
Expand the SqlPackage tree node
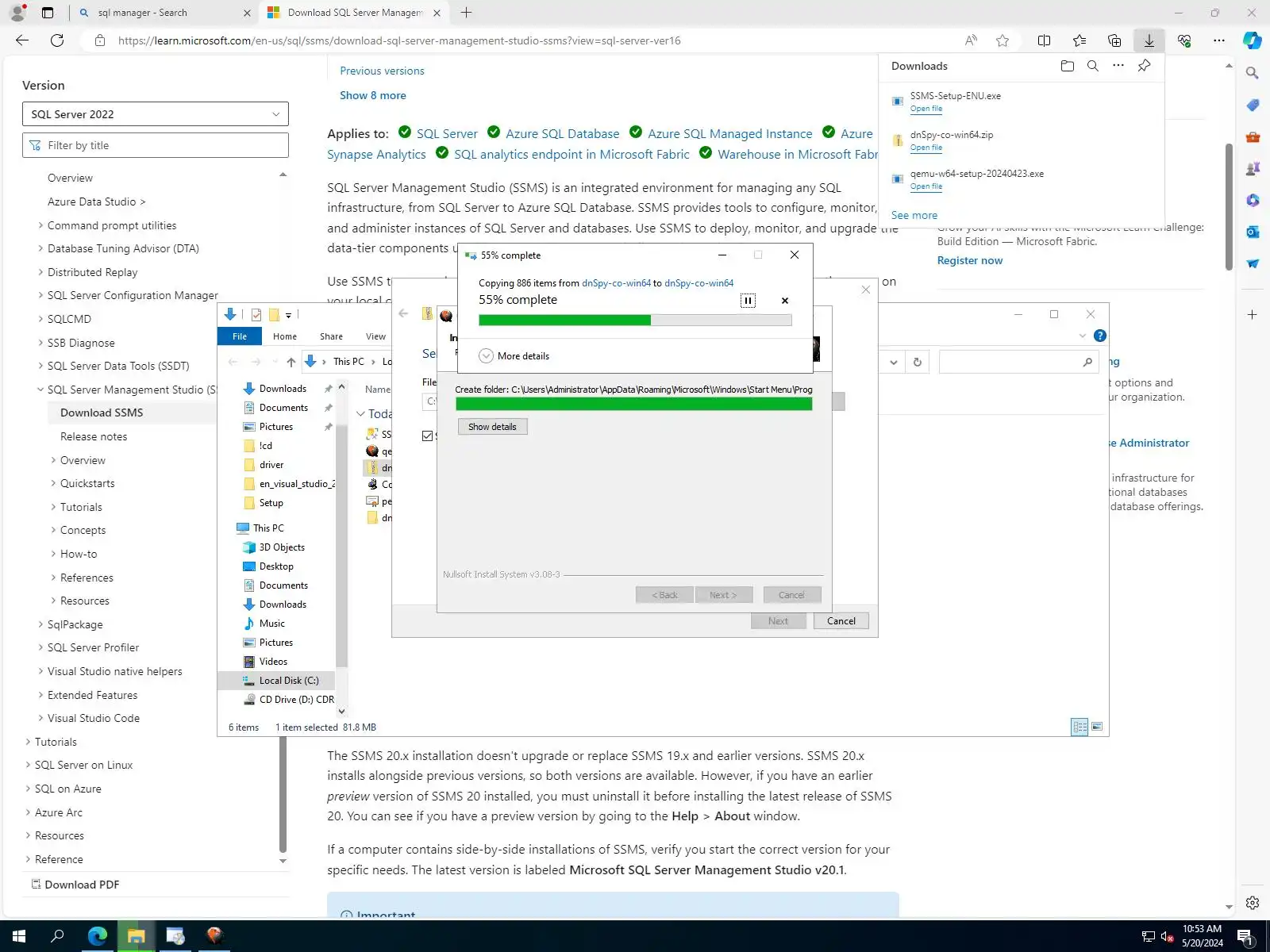tap(40, 624)
